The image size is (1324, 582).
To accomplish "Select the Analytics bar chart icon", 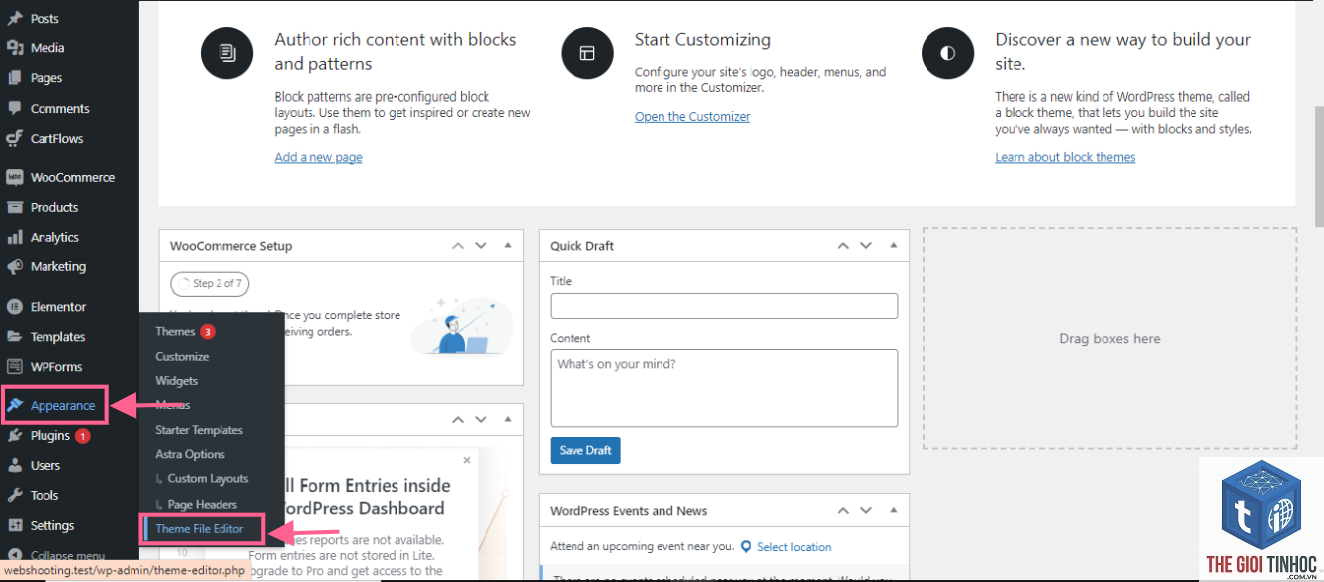I will (14, 237).
